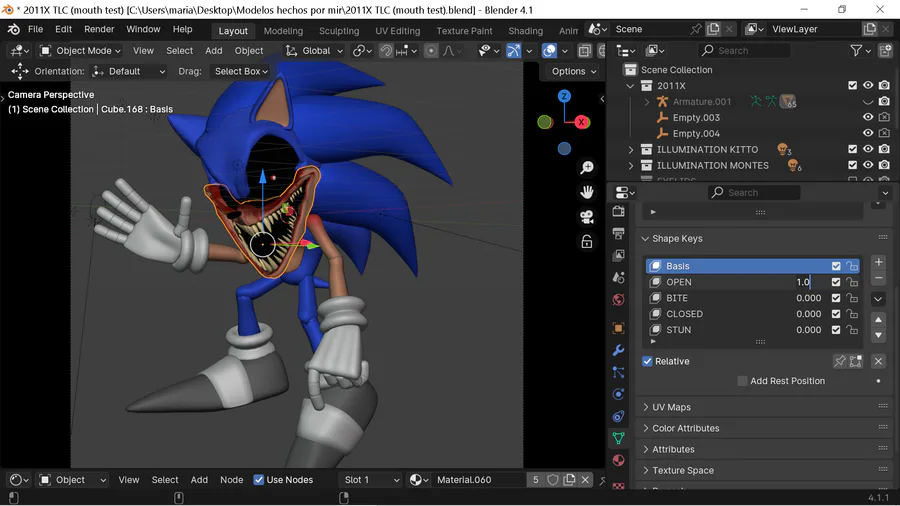
Task: Open shape key specials chevron menu
Action: click(x=878, y=299)
